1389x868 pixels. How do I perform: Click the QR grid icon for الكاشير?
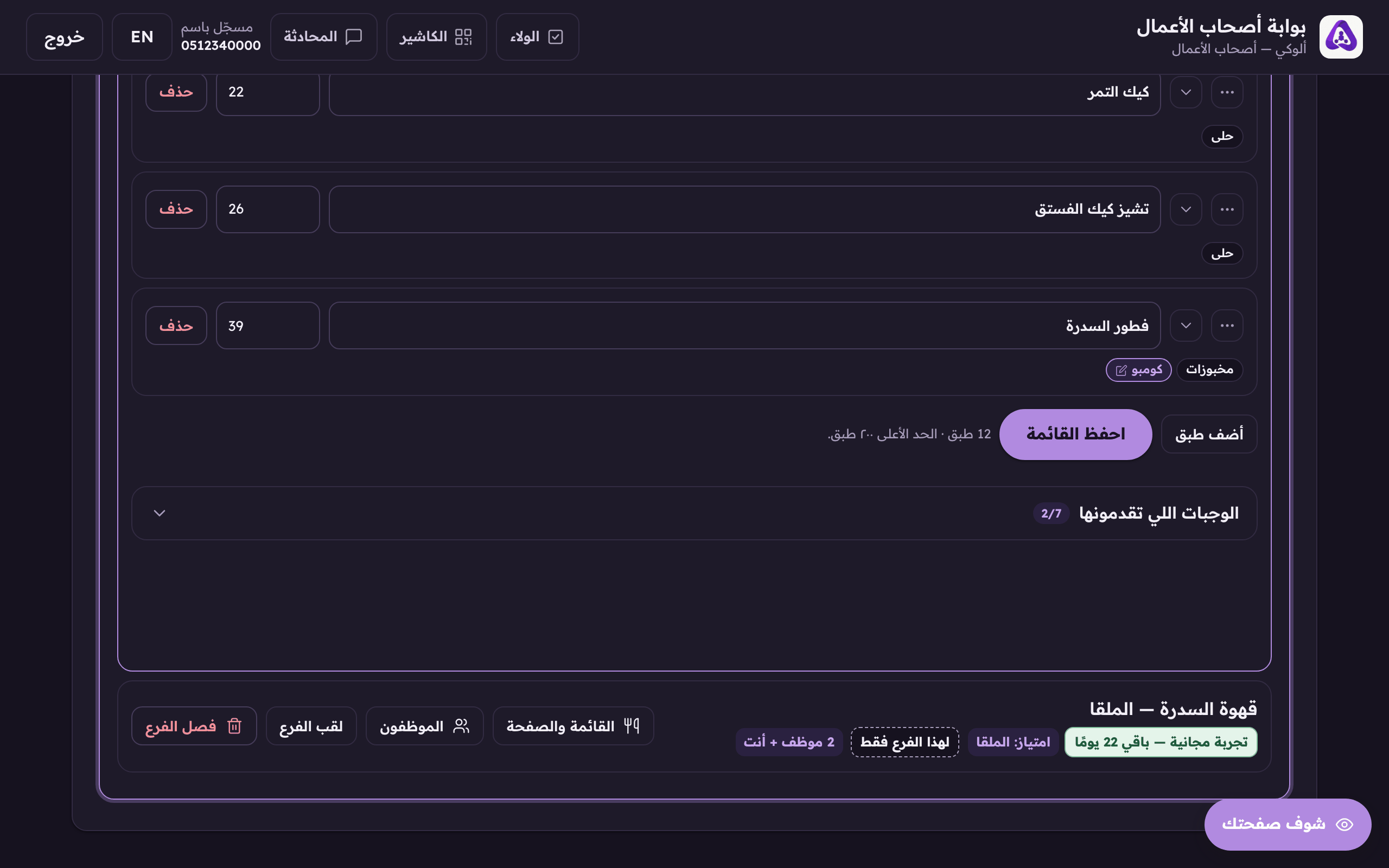click(x=463, y=37)
